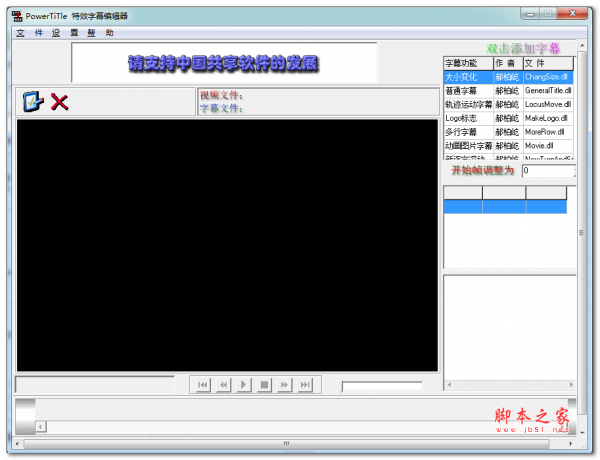This screenshot has height=460, width=600.
Task: Click the fast-forward playback button
Action: [x=284, y=385]
